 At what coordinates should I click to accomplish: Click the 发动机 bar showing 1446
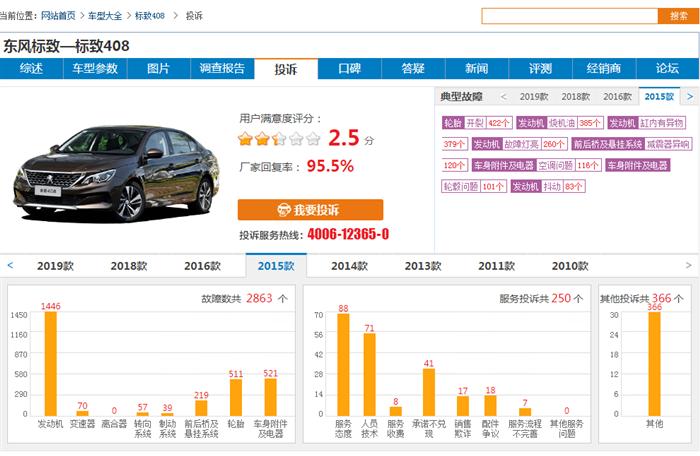[50, 364]
